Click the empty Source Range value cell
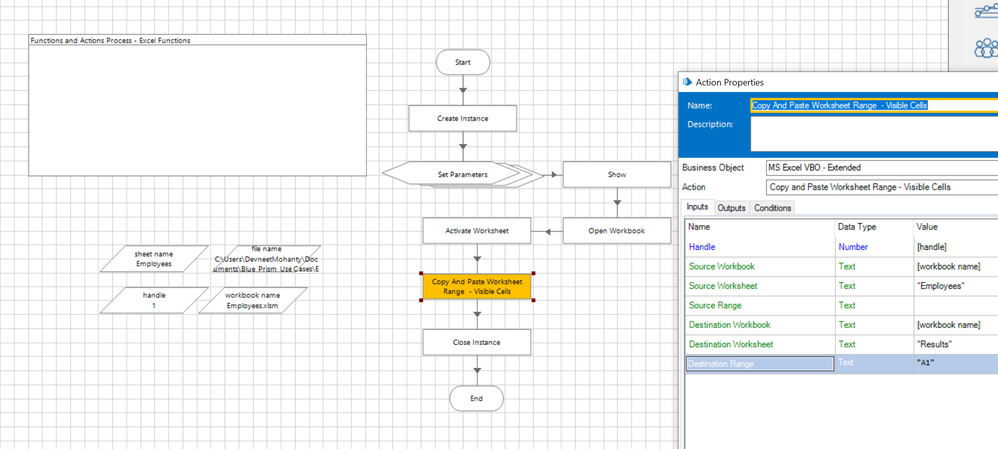Screen dimensions: 998x449 [x=955, y=305]
